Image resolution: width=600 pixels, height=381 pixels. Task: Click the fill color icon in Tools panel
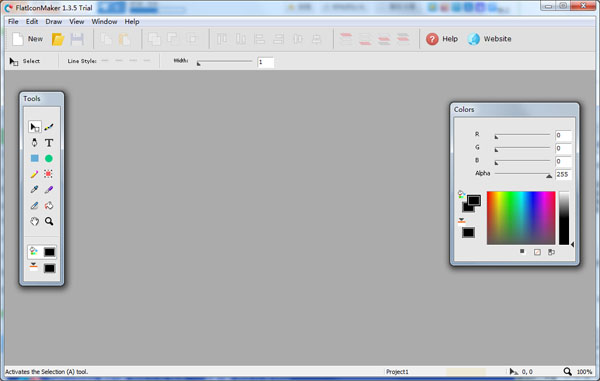[34, 251]
